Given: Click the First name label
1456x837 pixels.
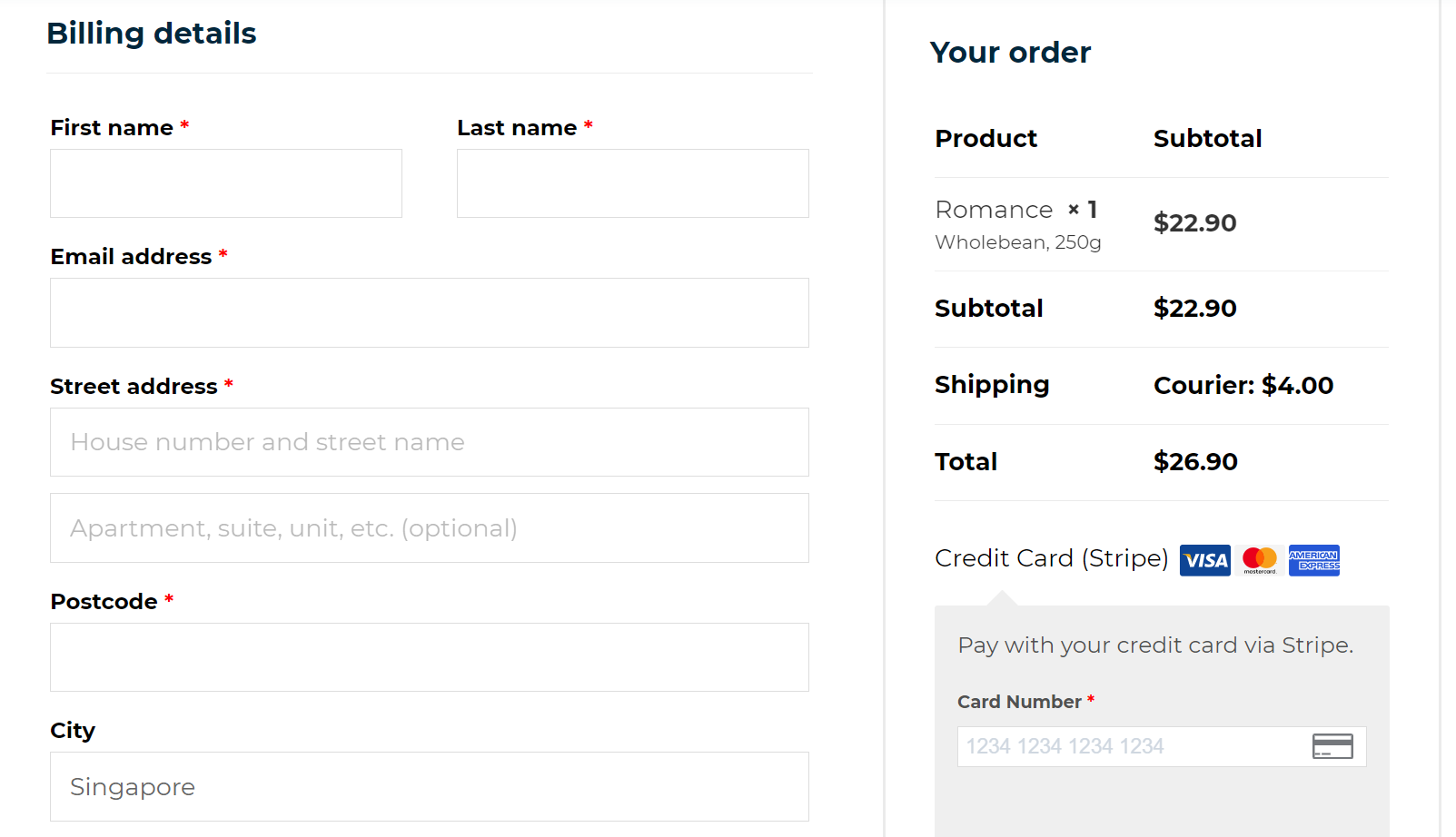Looking at the screenshot, I should tap(112, 128).
